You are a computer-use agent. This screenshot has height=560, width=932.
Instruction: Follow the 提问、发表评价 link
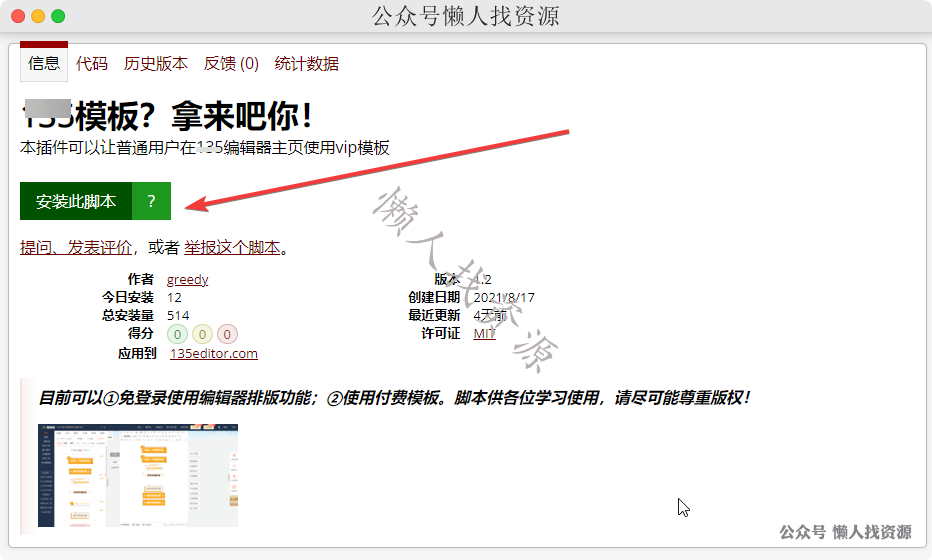pos(76,247)
